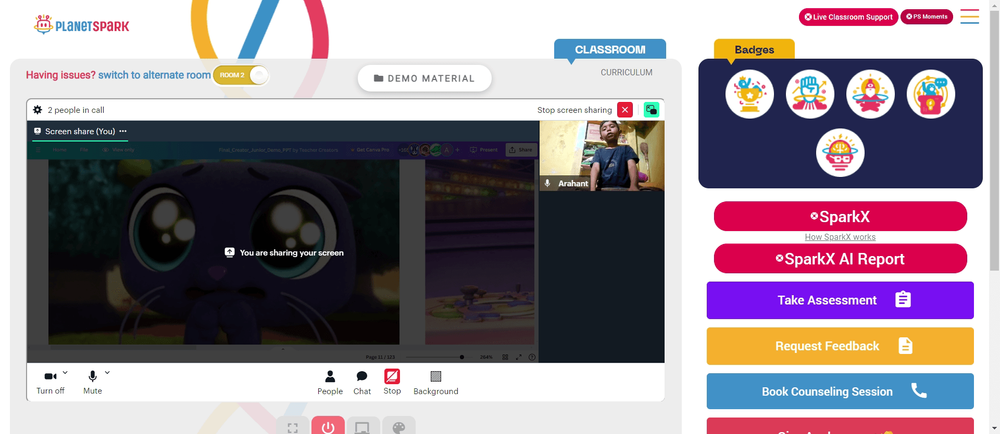1000x434 pixels.
Task: Click Arahant's video thumbnail
Action: point(601,156)
